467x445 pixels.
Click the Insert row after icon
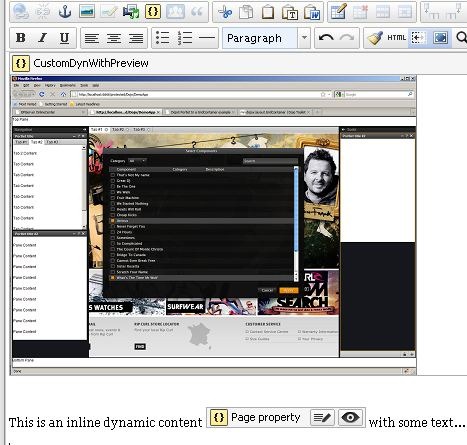point(454,12)
